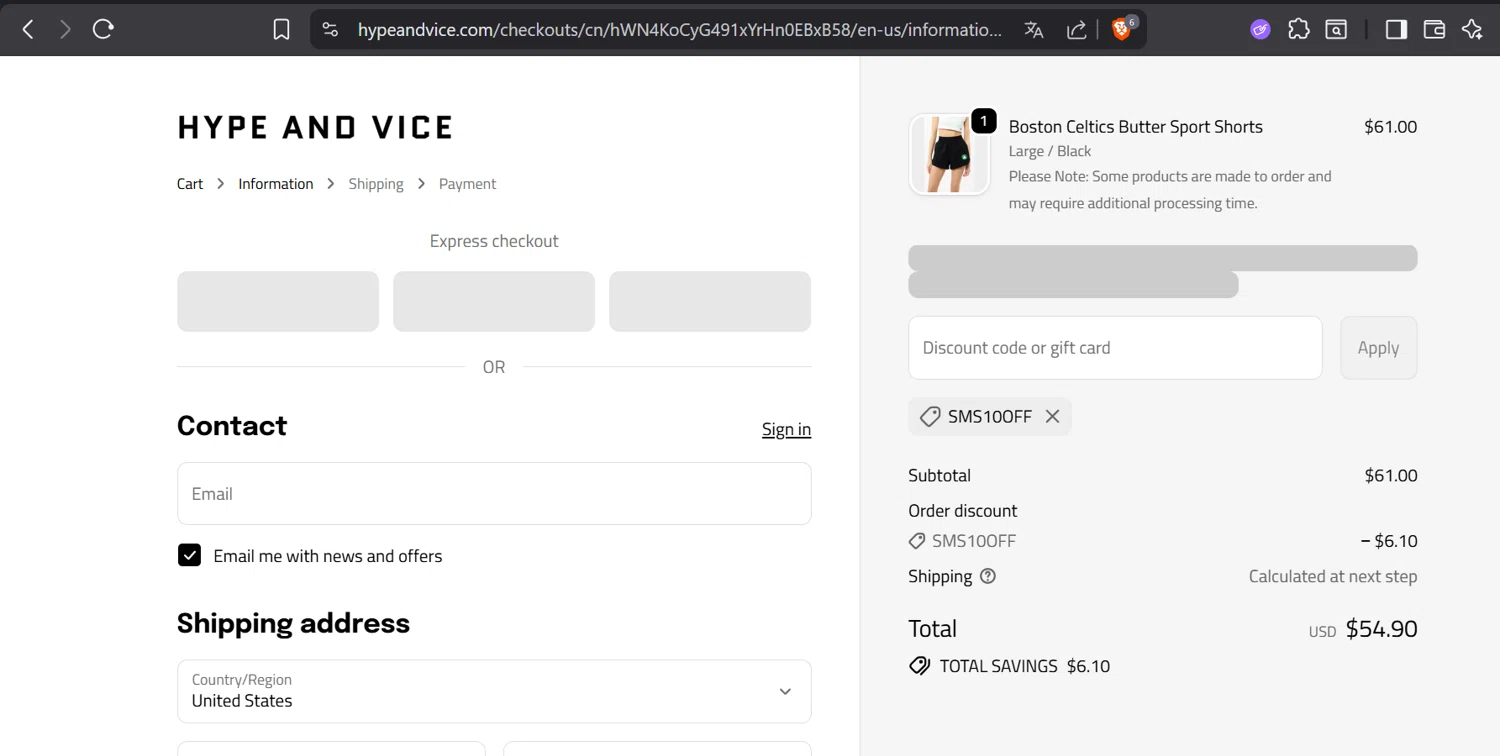
Task: Bookmark this page with the bookmark icon
Action: [282, 30]
